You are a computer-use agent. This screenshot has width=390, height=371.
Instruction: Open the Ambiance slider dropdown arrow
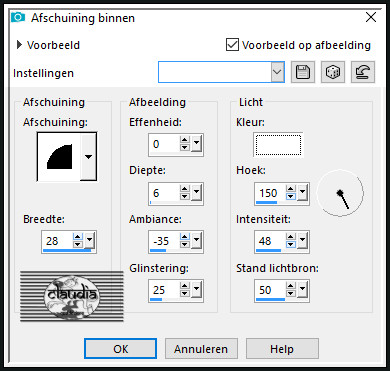coord(196,240)
